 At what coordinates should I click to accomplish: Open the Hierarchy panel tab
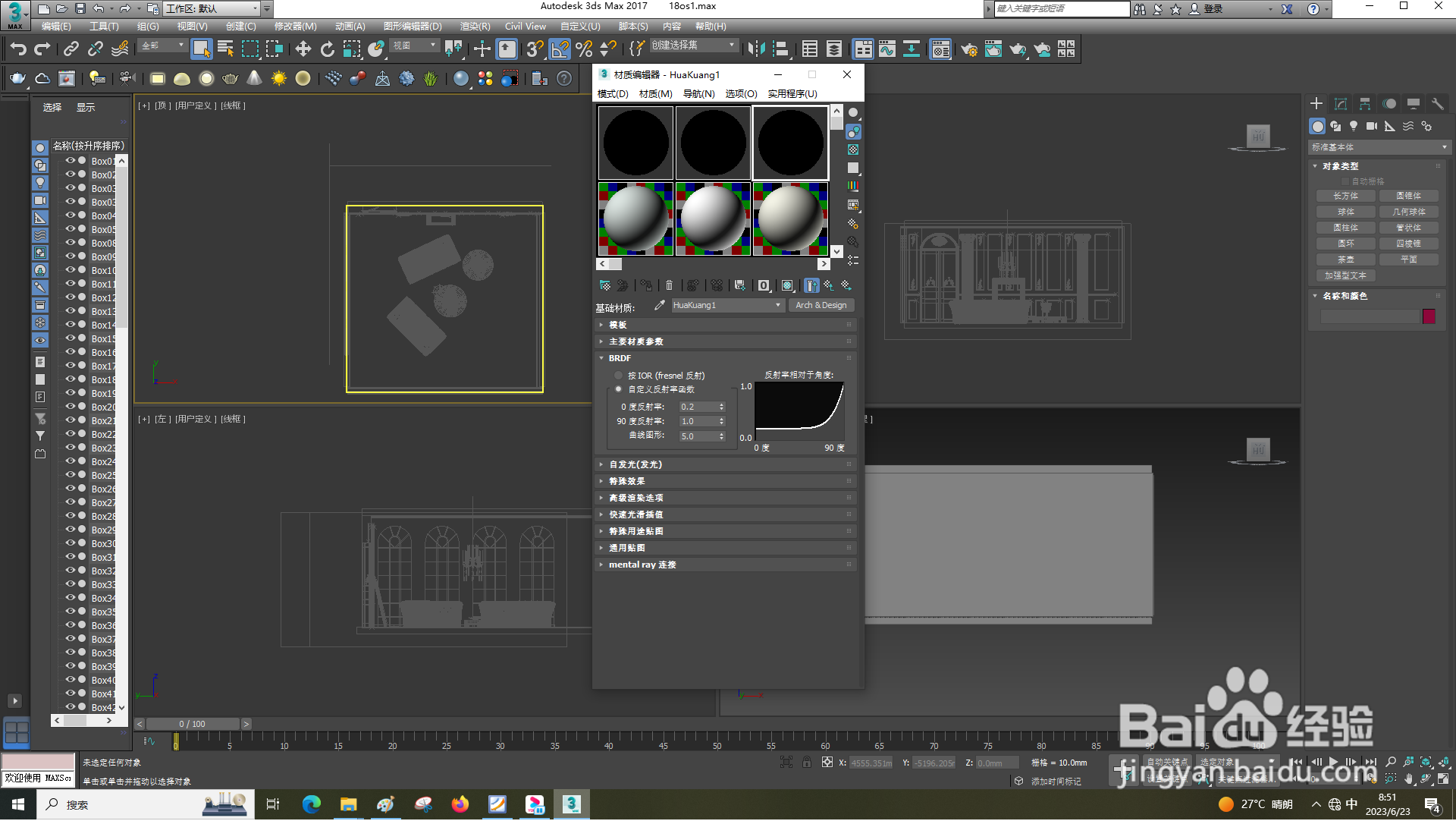(x=1365, y=104)
